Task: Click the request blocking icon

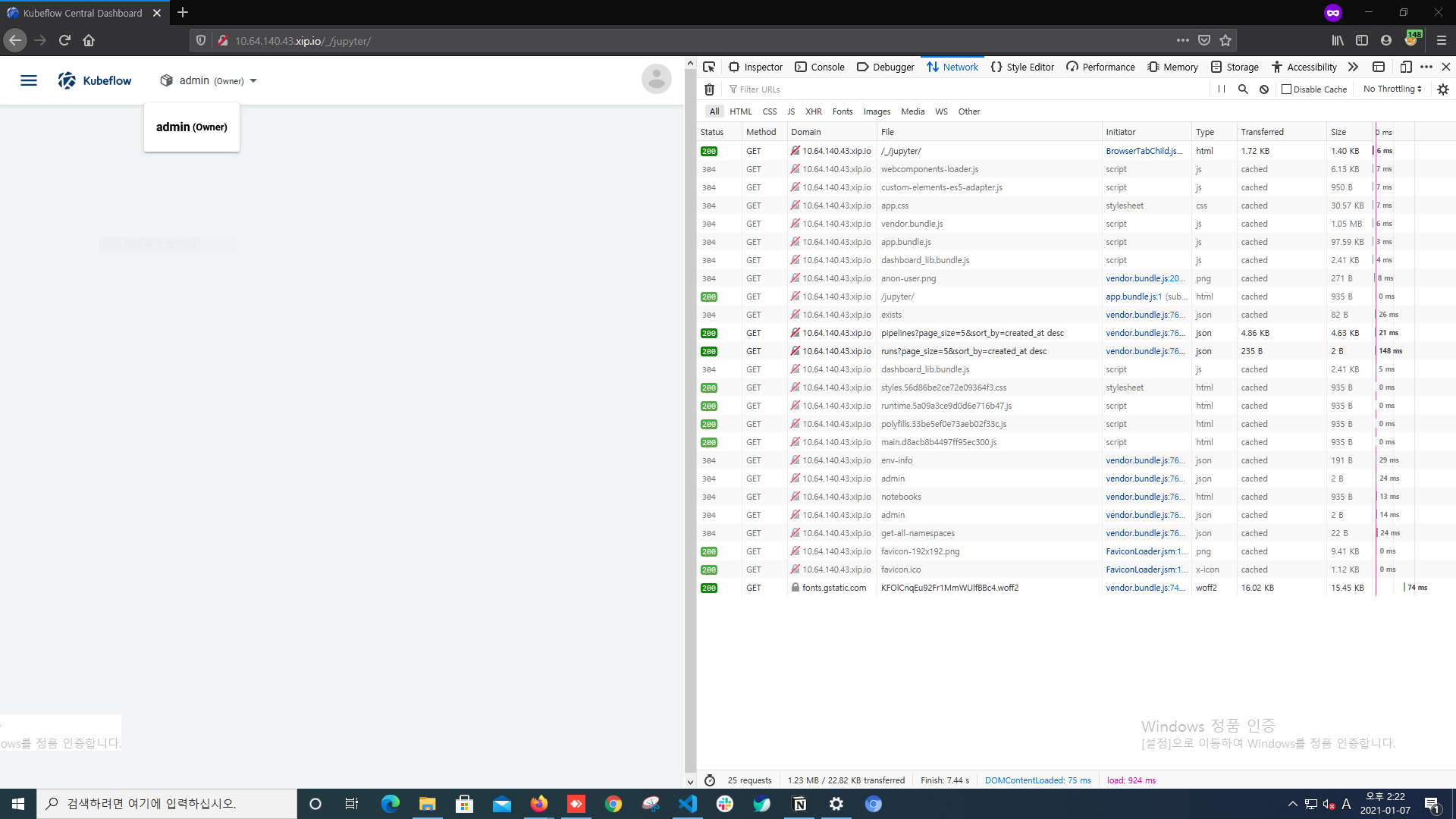Action: [x=1263, y=89]
